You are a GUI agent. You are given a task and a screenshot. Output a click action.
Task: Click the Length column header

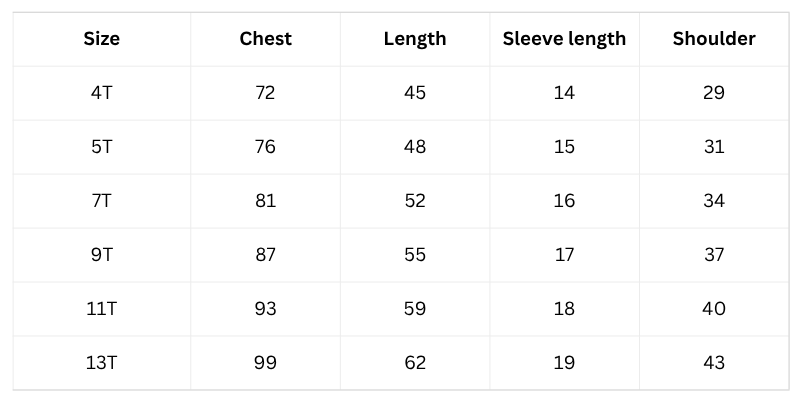[415, 39]
